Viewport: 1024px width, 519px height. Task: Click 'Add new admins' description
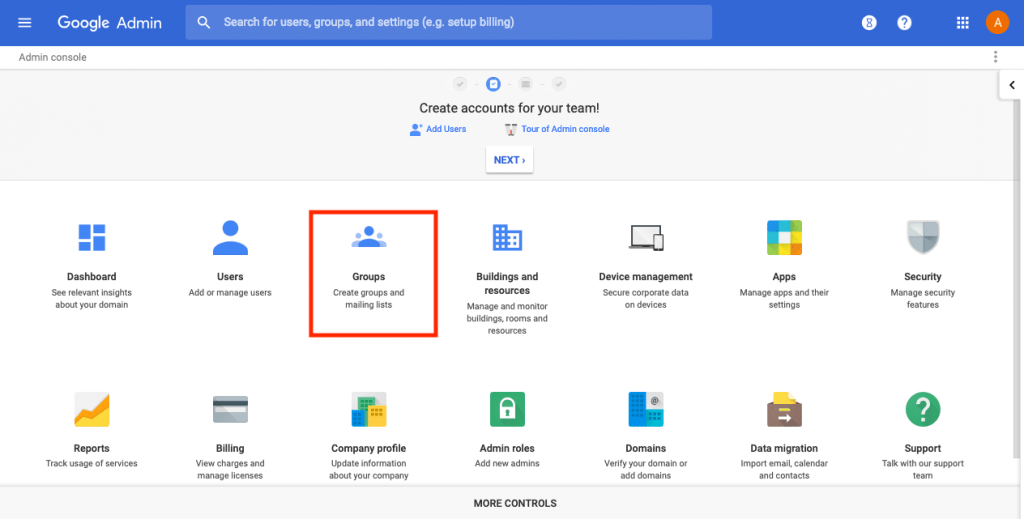(507, 464)
